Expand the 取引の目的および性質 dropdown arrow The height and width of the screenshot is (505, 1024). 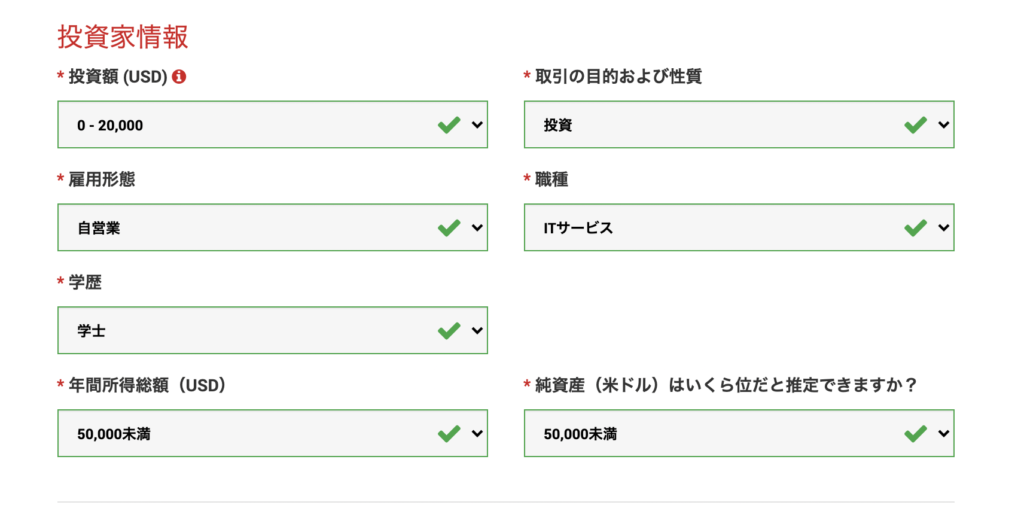pyautogui.click(x=943, y=125)
